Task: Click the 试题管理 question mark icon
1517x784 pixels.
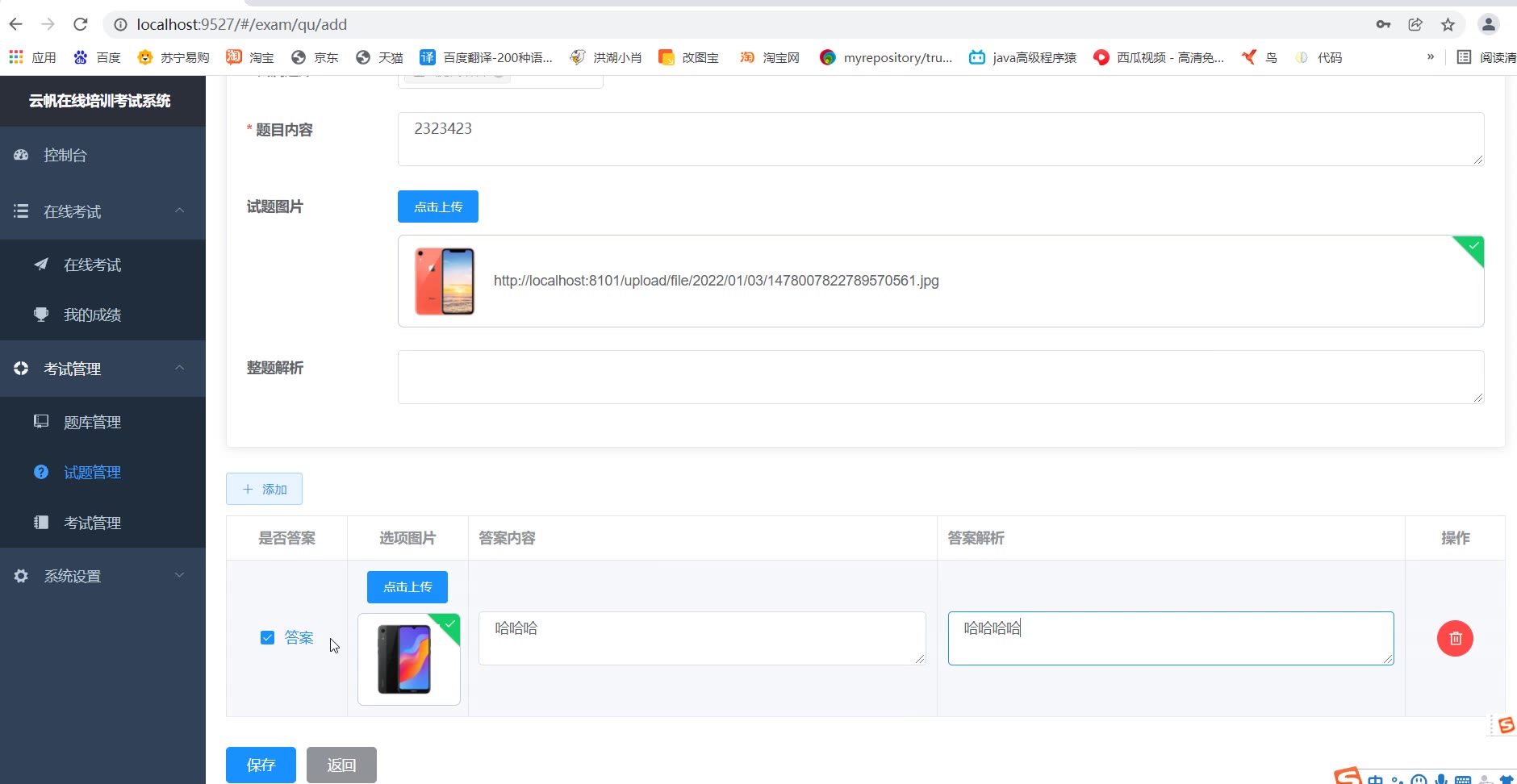Action: tap(41, 472)
